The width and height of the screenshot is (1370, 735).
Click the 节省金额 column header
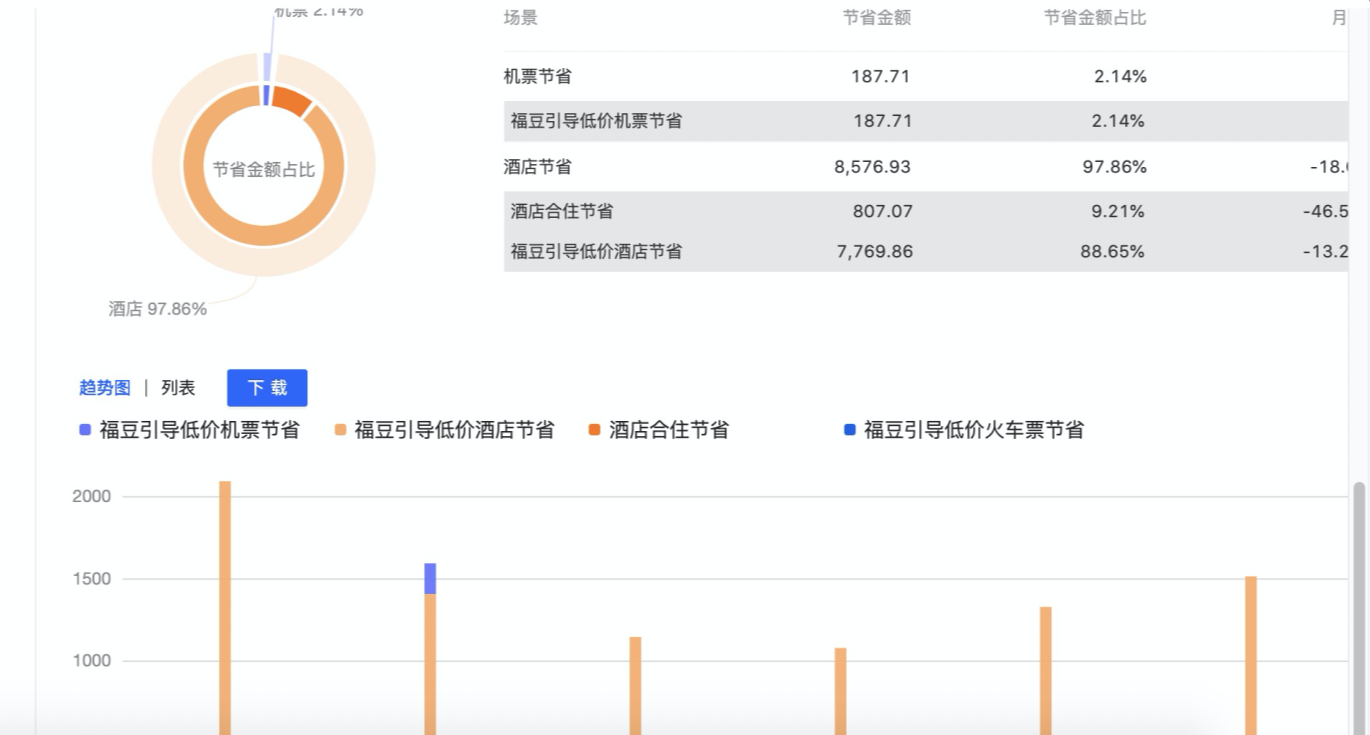pyautogui.click(x=877, y=17)
